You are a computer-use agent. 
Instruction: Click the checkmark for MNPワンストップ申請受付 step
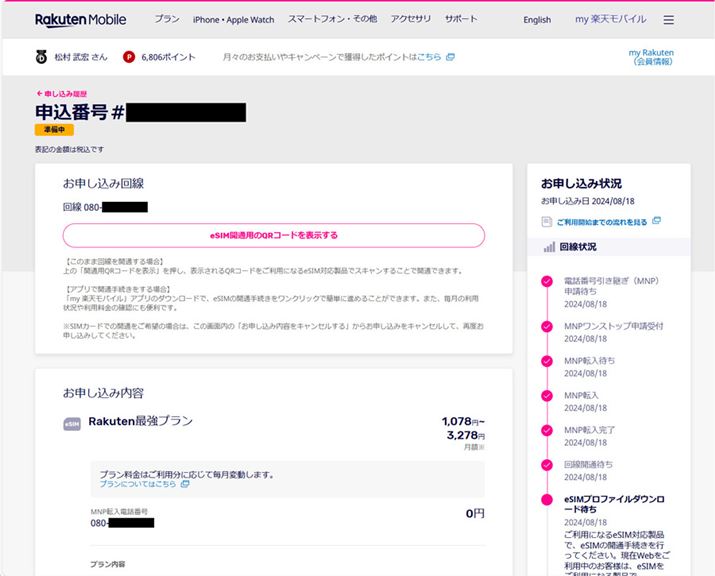click(547, 327)
